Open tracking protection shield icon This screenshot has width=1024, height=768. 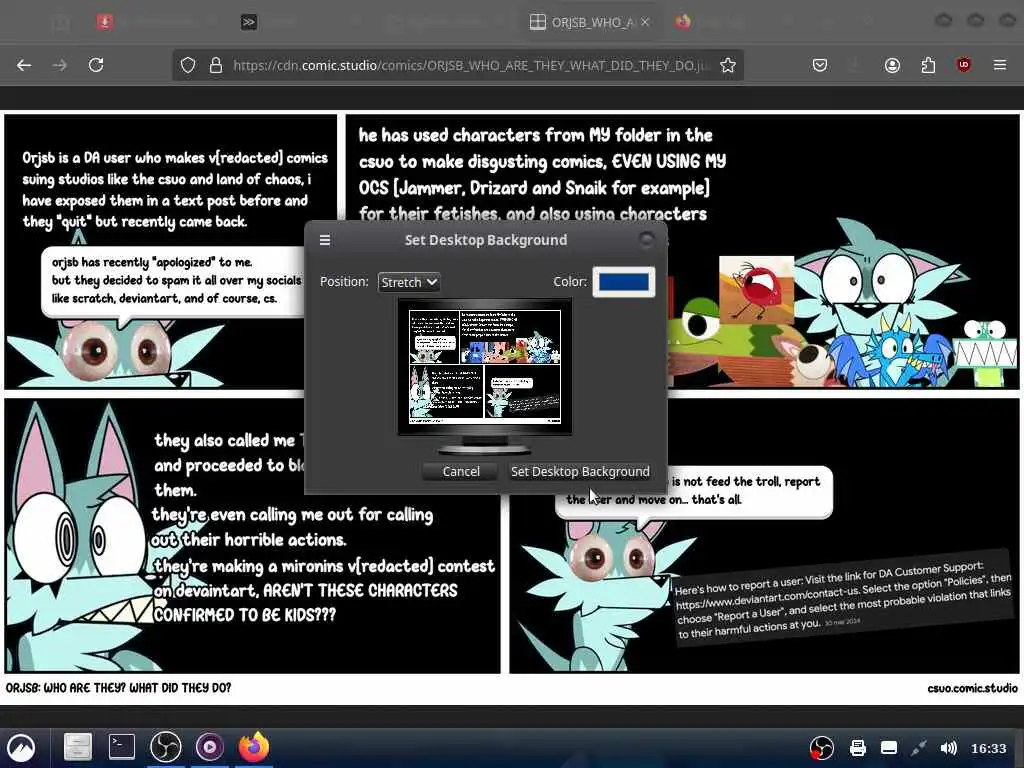pyautogui.click(x=188, y=65)
